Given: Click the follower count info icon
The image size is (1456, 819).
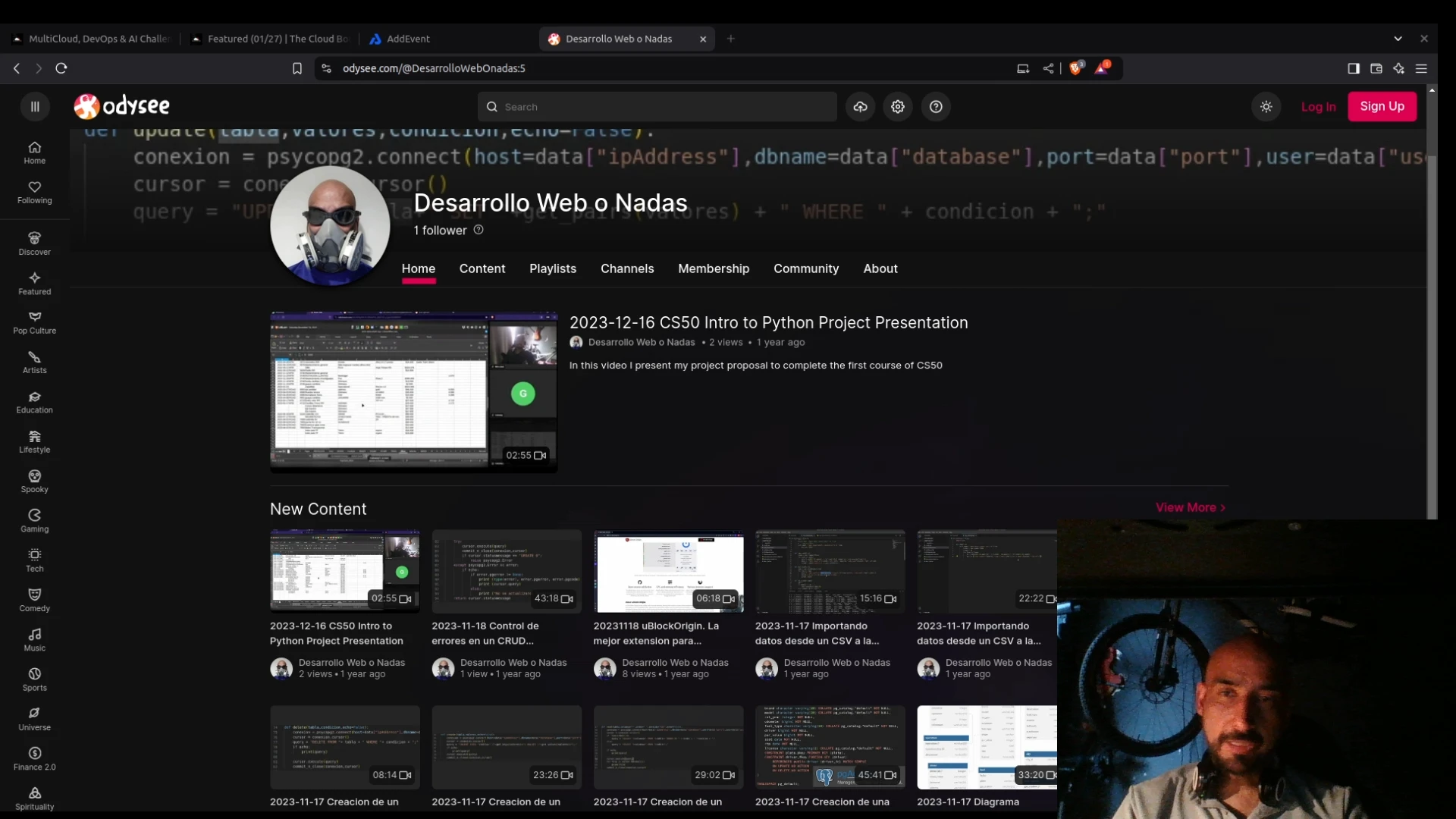Looking at the screenshot, I should tap(479, 230).
